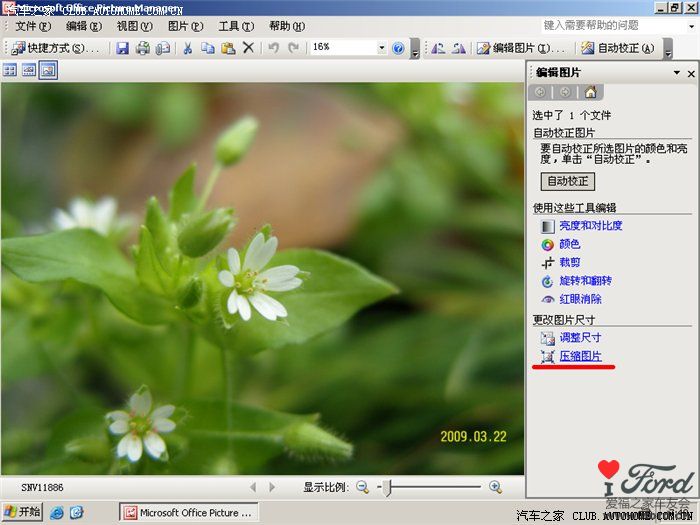The image size is (700, 525).
Task: Open 压缩图片 compress link
Action: click(580, 356)
